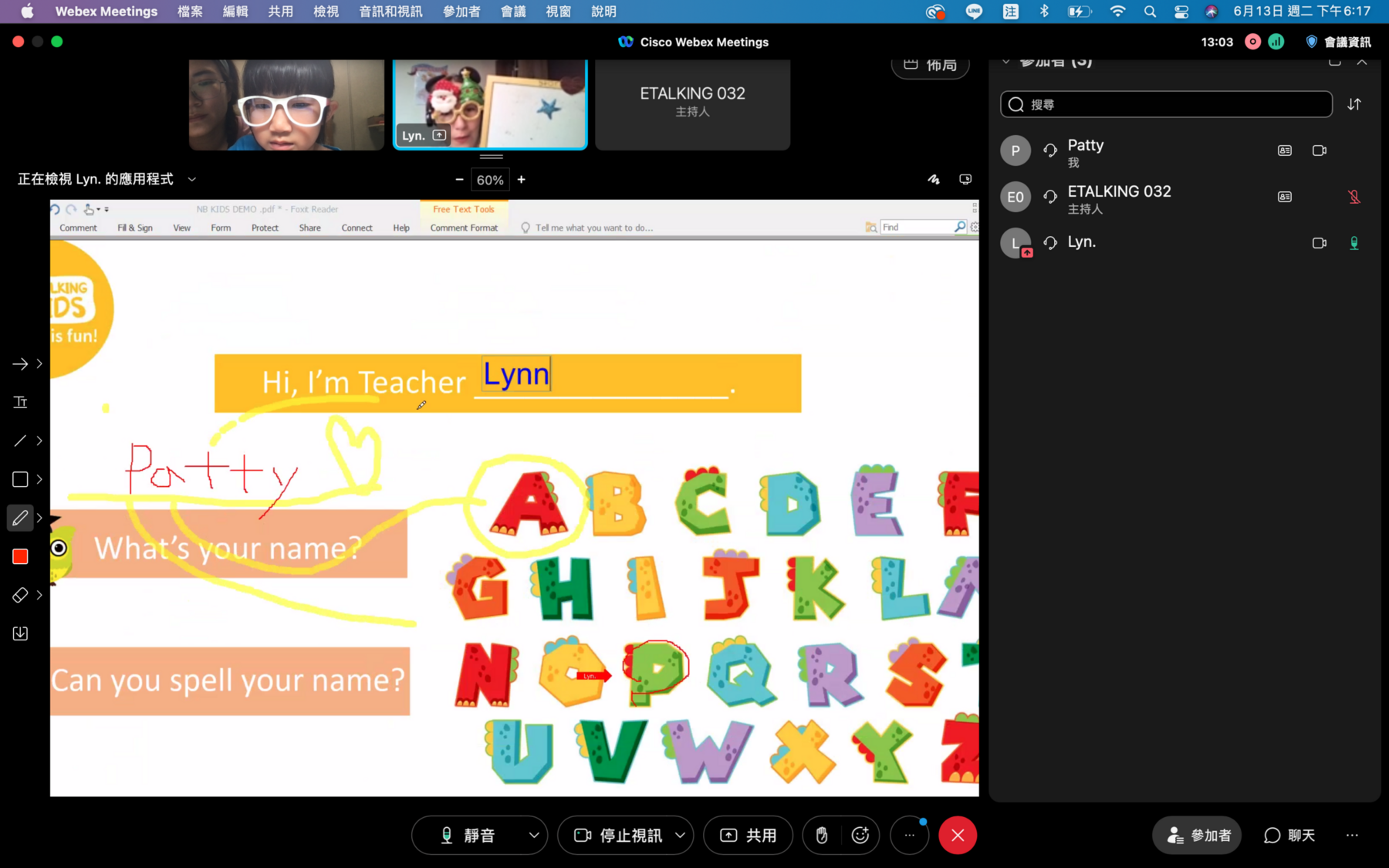The height and width of the screenshot is (868, 1389).
Task: Click the 共用 share button
Action: click(748, 835)
